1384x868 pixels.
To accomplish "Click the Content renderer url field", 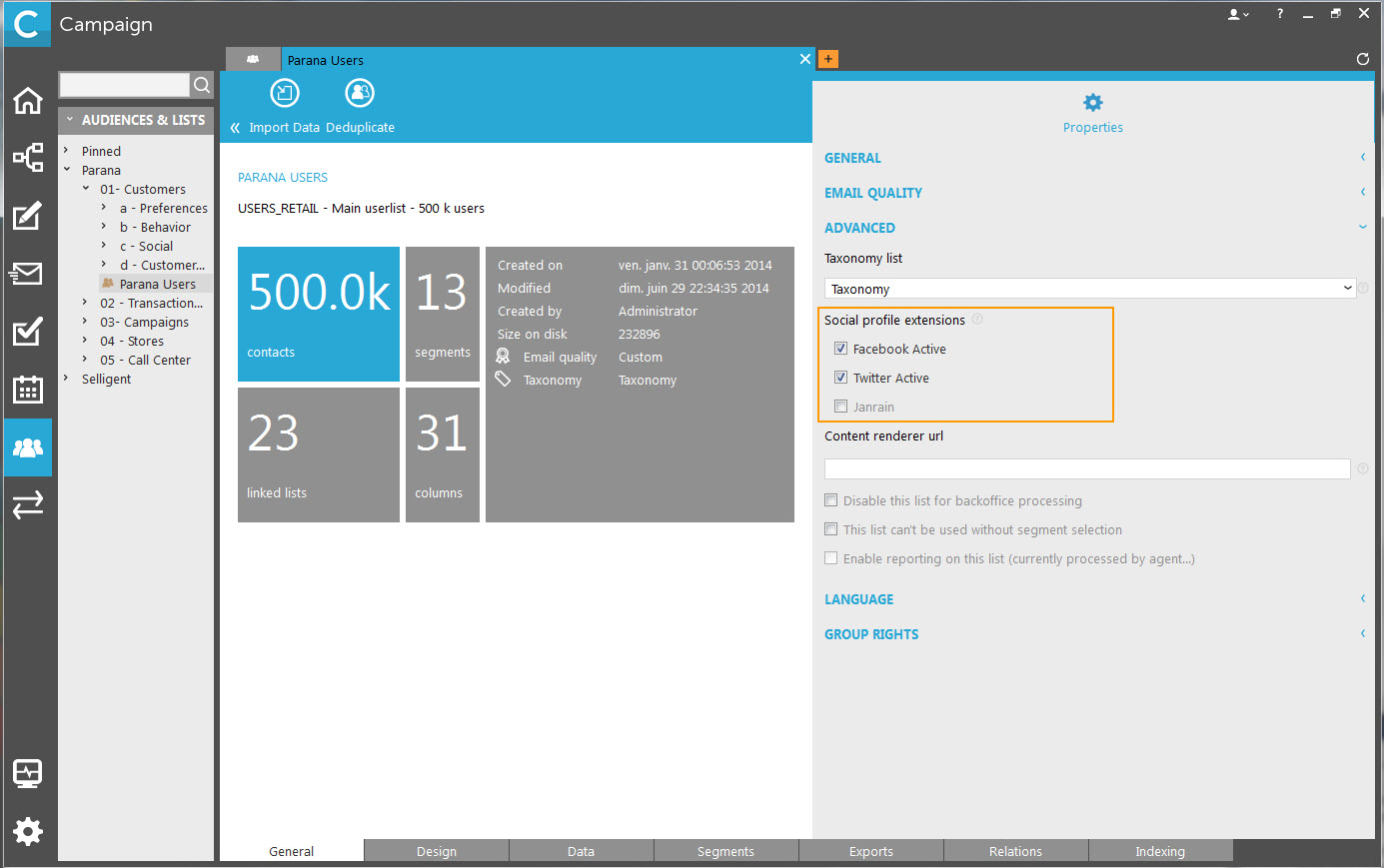I will tap(1087, 468).
